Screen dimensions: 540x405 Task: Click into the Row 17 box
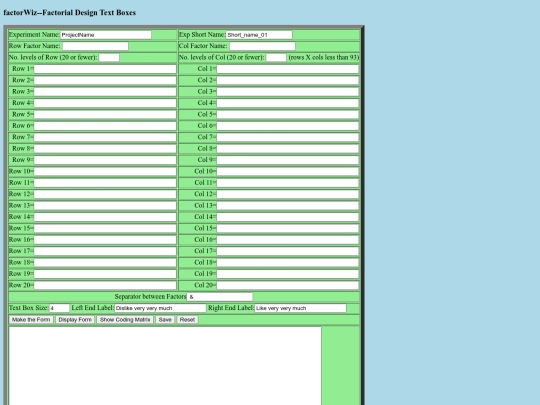[x=105, y=251]
